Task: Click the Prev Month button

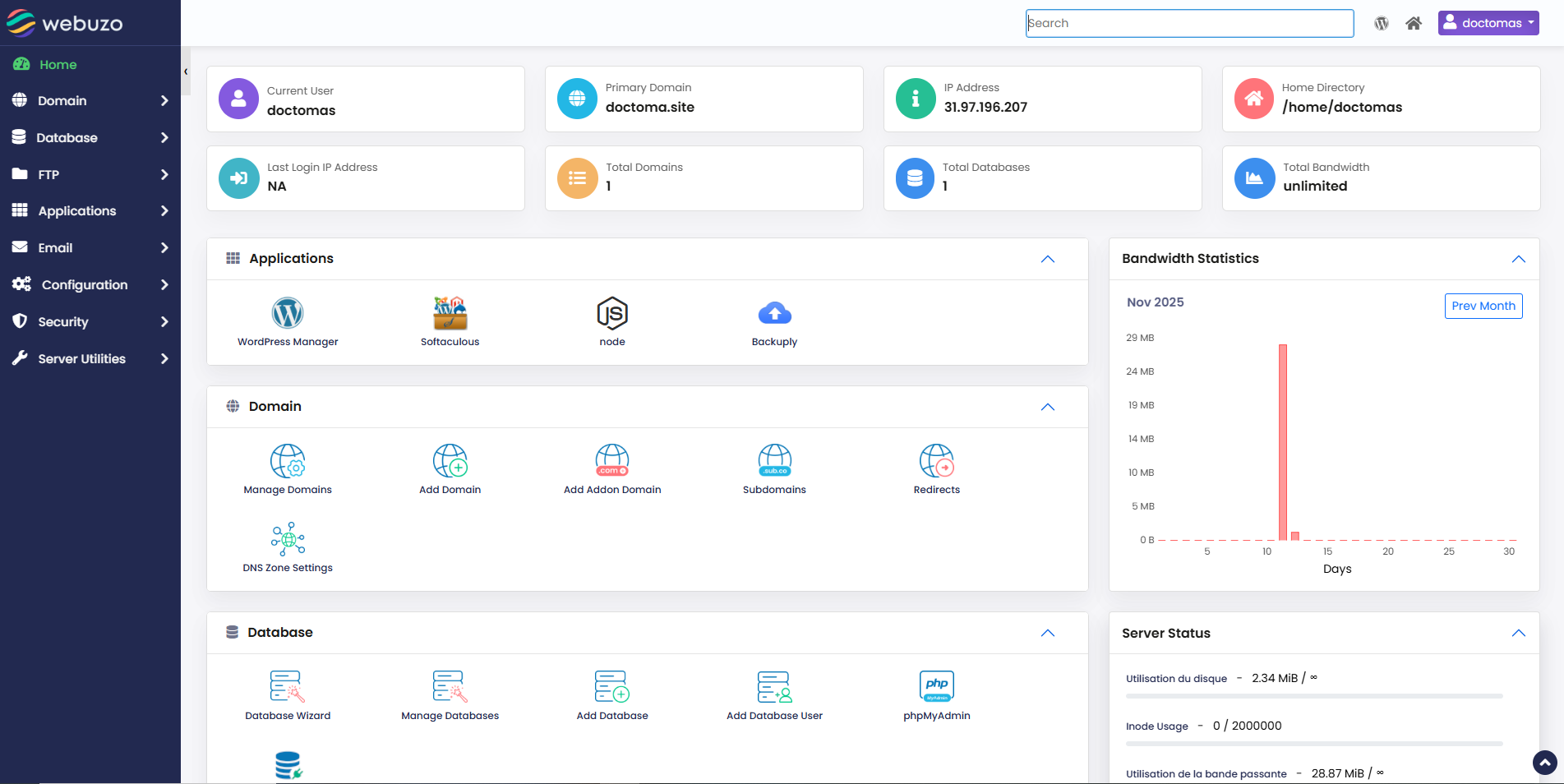Action: [1483, 306]
